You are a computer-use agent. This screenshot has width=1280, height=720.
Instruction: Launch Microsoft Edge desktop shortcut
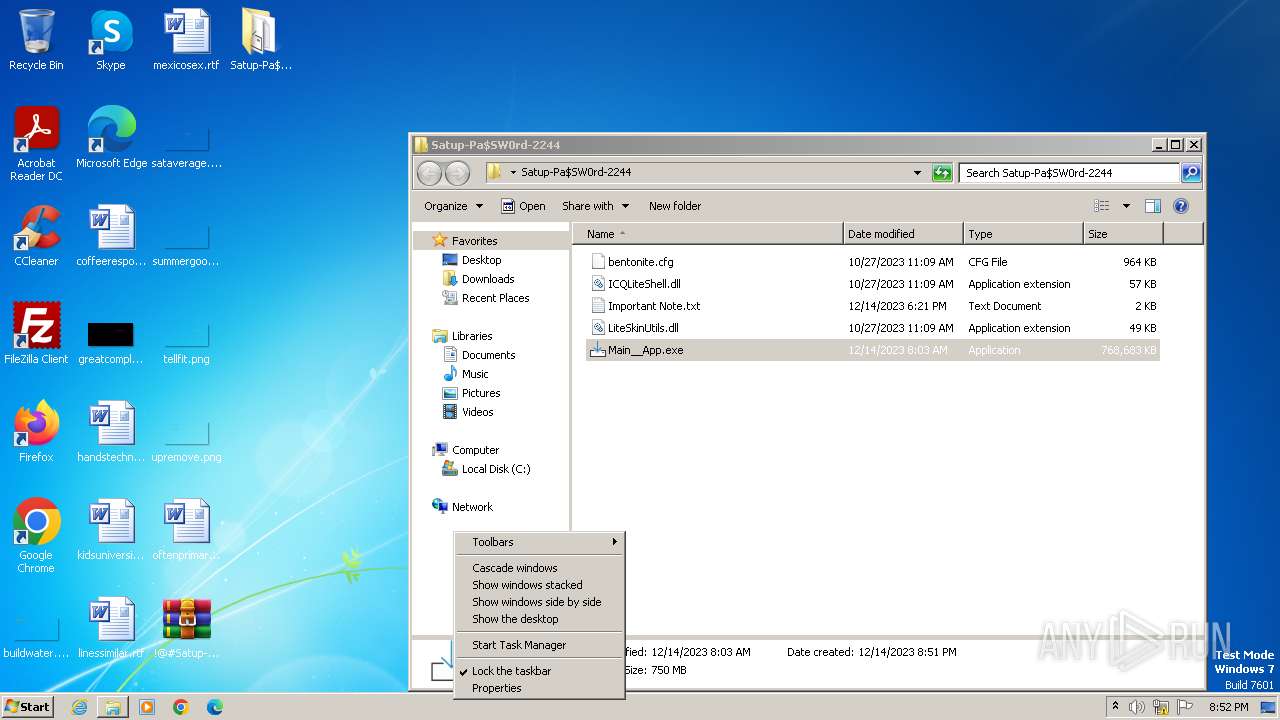coord(111,138)
